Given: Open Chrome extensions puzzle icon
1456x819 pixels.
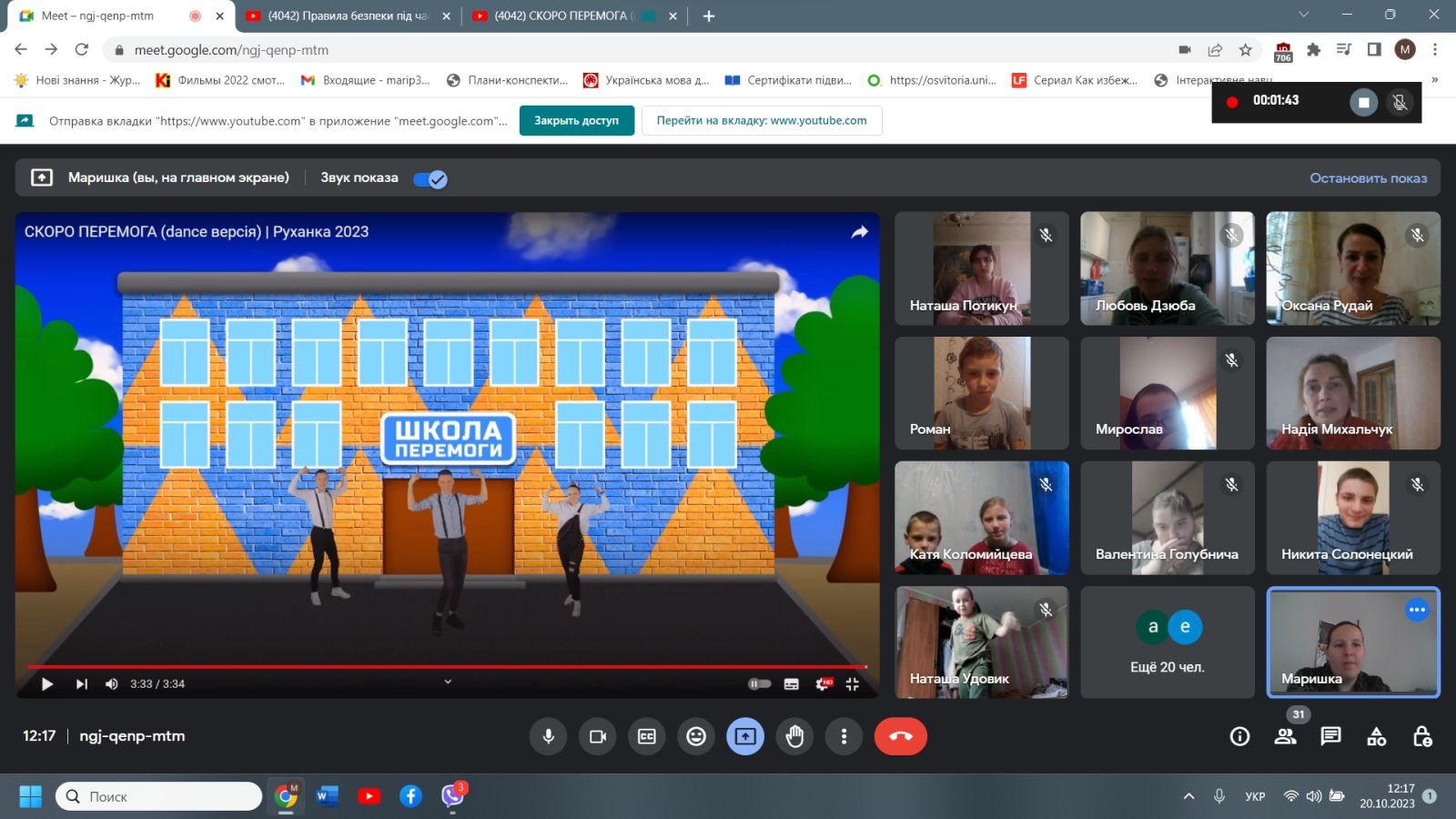Looking at the screenshot, I should click(x=1313, y=50).
